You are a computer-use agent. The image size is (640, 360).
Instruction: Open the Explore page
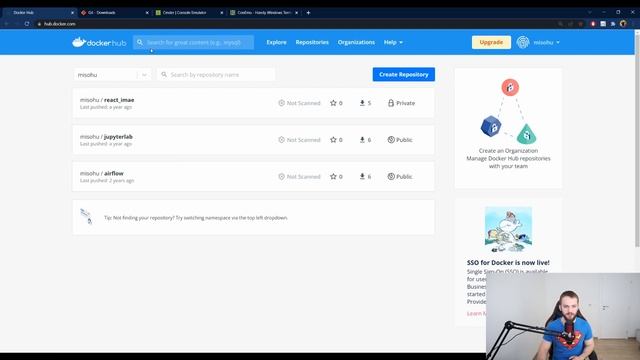276,42
